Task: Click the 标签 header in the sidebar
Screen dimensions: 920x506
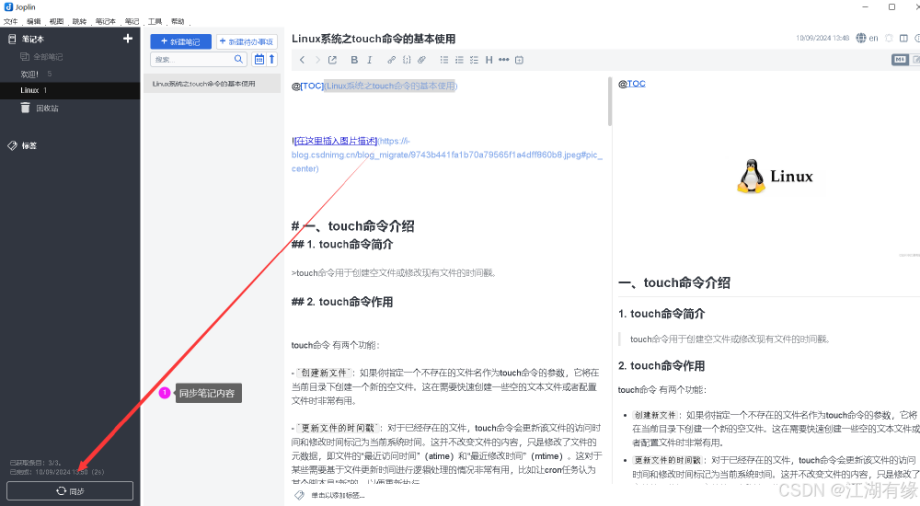Action: click(29, 146)
